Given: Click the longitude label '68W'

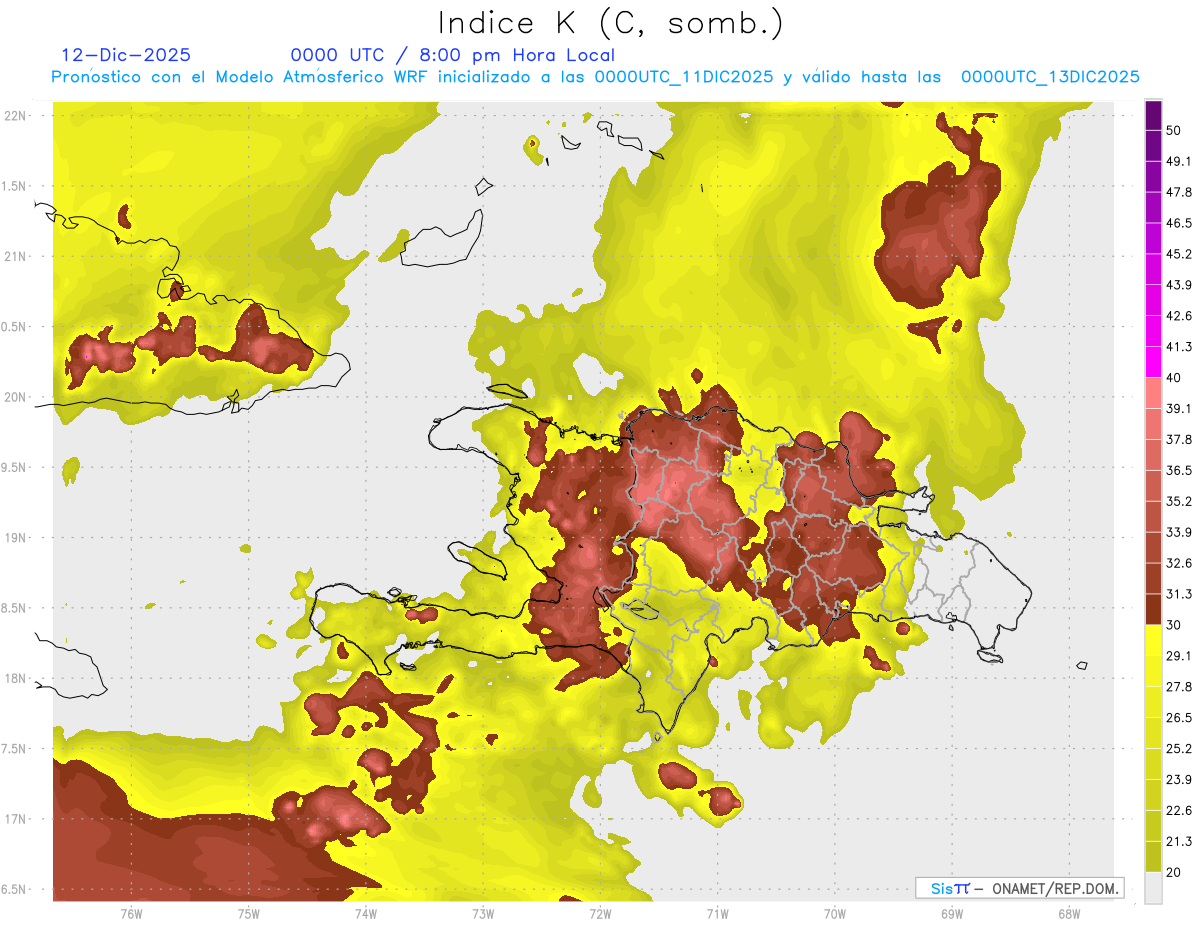Looking at the screenshot, I should (1068, 914).
